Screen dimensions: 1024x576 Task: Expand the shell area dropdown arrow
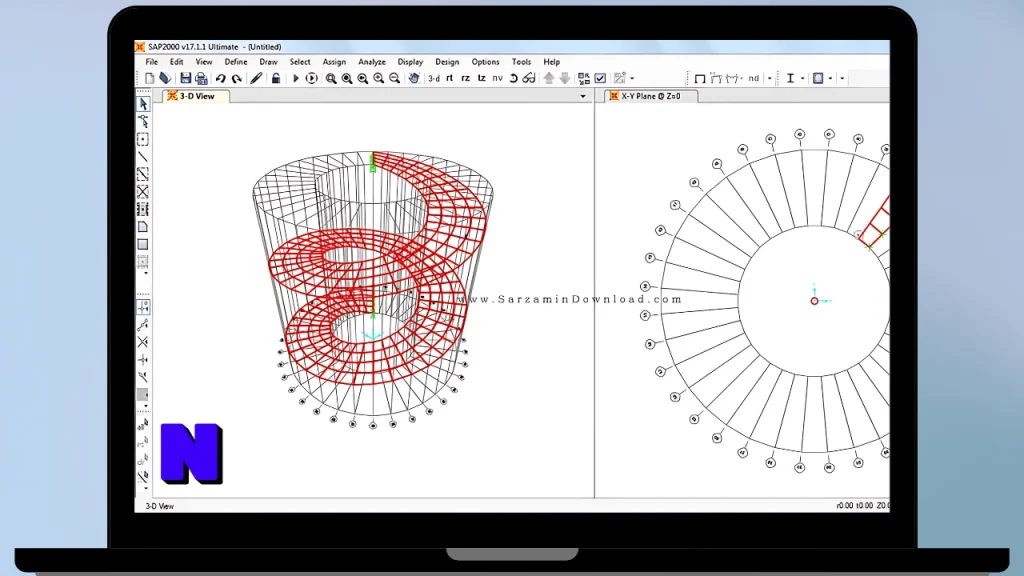click(x=831, y=78)
